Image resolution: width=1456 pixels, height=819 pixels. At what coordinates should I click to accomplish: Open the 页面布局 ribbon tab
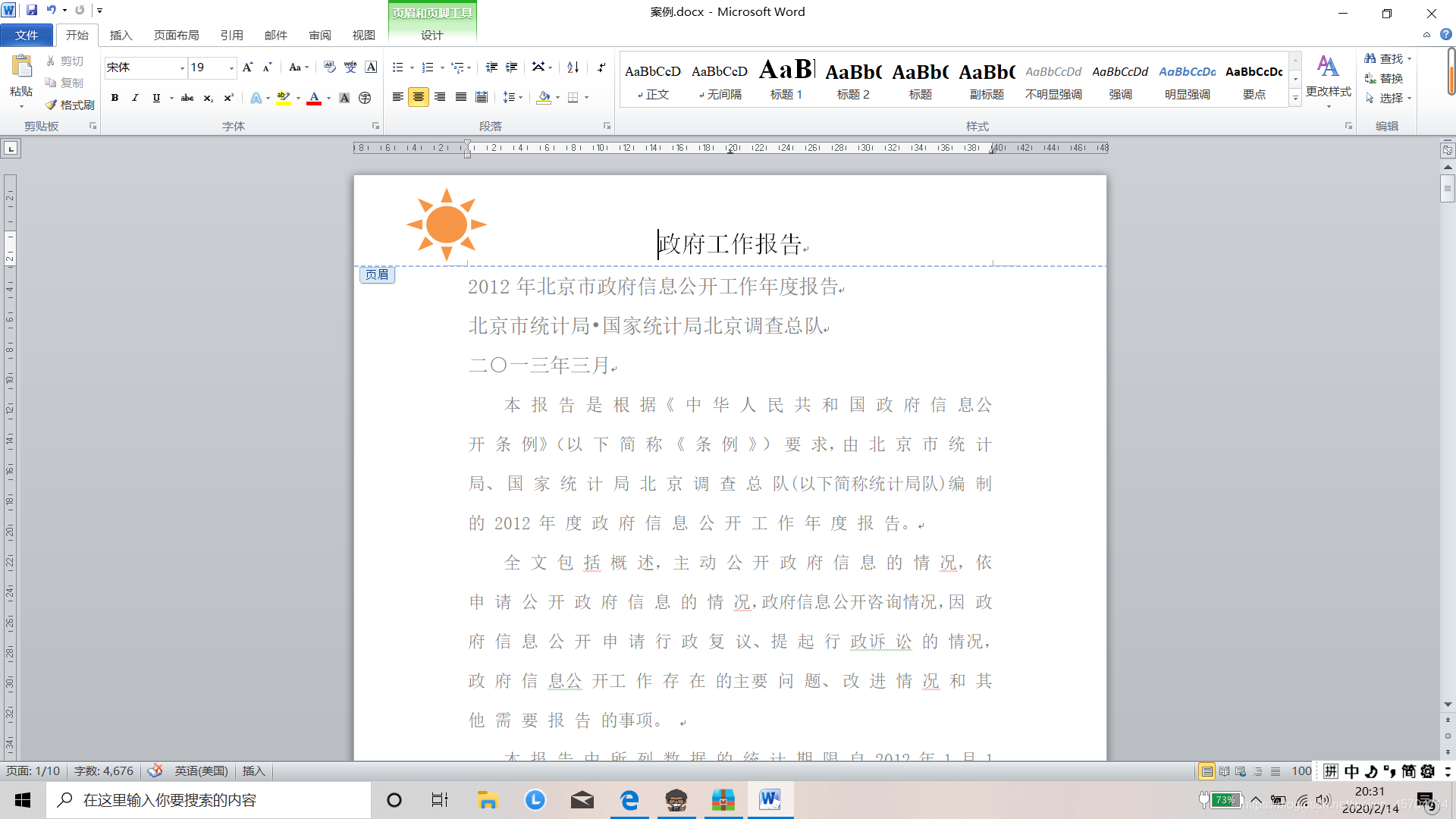[176, 35]
